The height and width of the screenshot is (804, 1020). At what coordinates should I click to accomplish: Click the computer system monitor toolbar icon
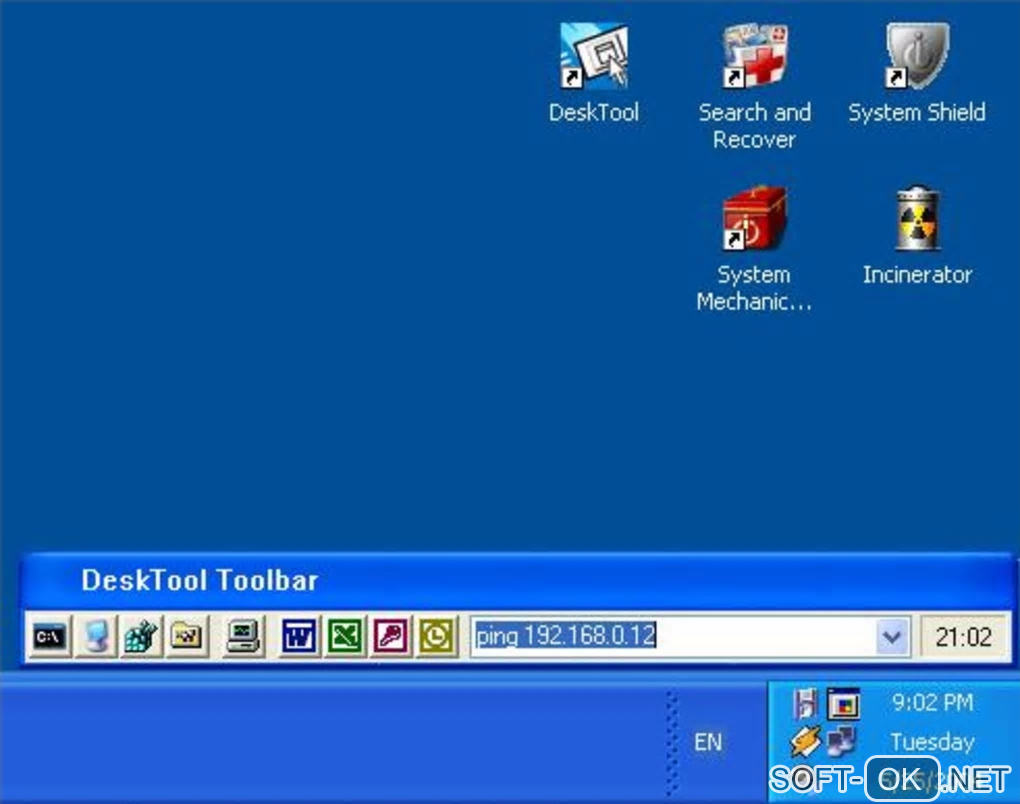pos(243,637)
